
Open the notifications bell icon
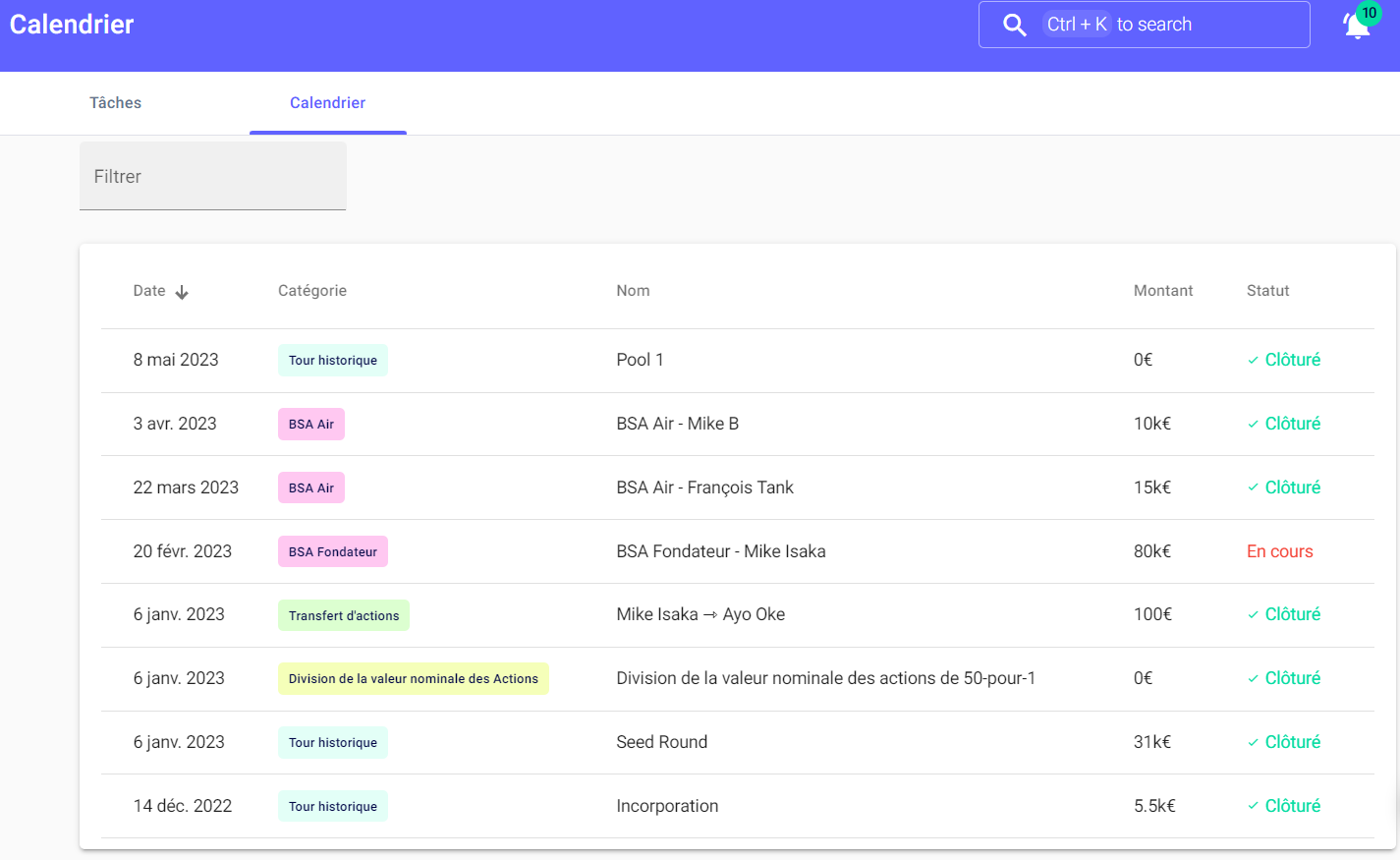[x=1357, y=26]
